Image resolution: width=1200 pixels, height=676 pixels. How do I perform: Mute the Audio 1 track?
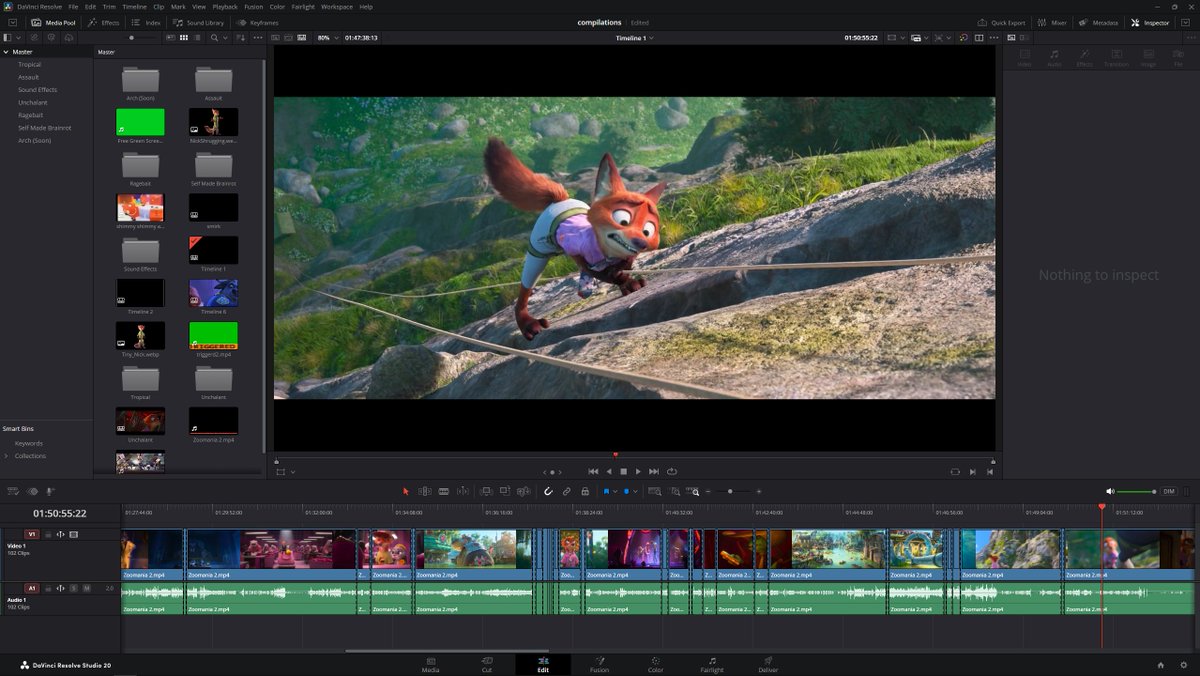click(x=87, y=588)
